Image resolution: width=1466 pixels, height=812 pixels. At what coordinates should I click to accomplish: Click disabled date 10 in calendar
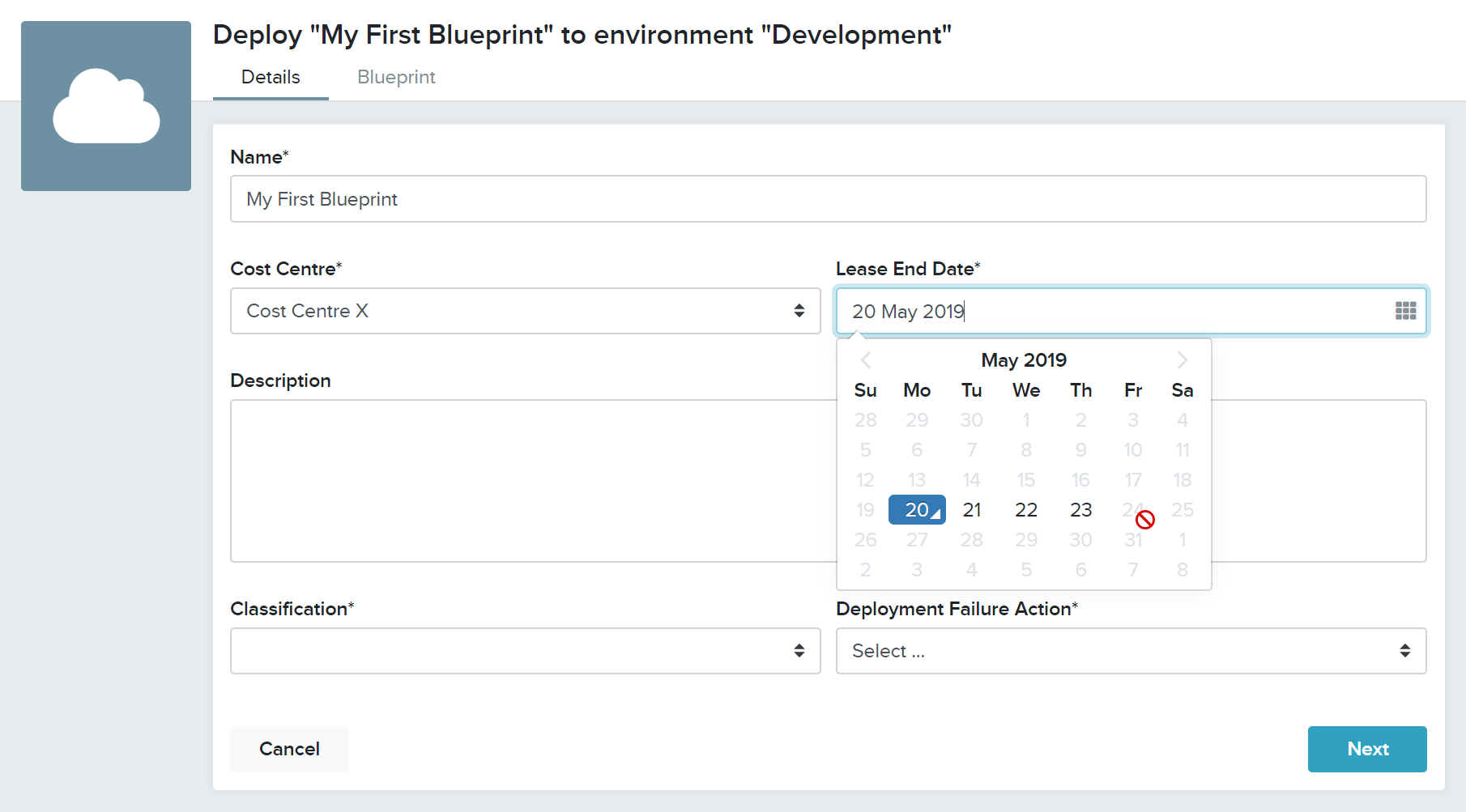pos(1133,450)
